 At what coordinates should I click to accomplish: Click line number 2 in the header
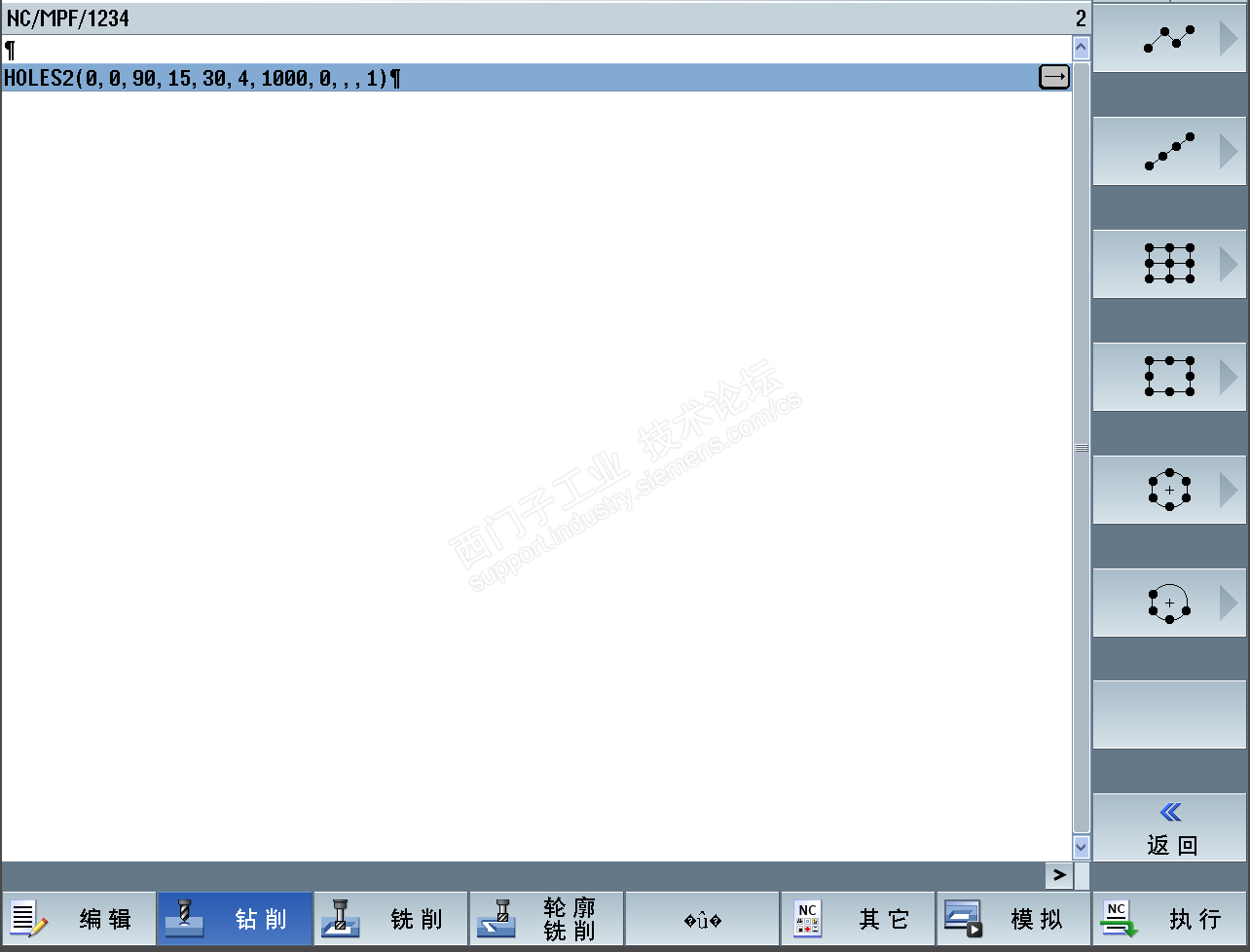point(1081,18)
